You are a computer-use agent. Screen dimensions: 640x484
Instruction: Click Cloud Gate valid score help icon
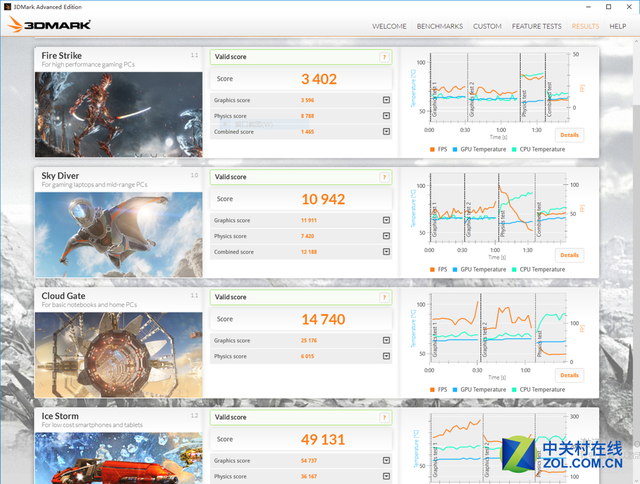coord(383,297)
